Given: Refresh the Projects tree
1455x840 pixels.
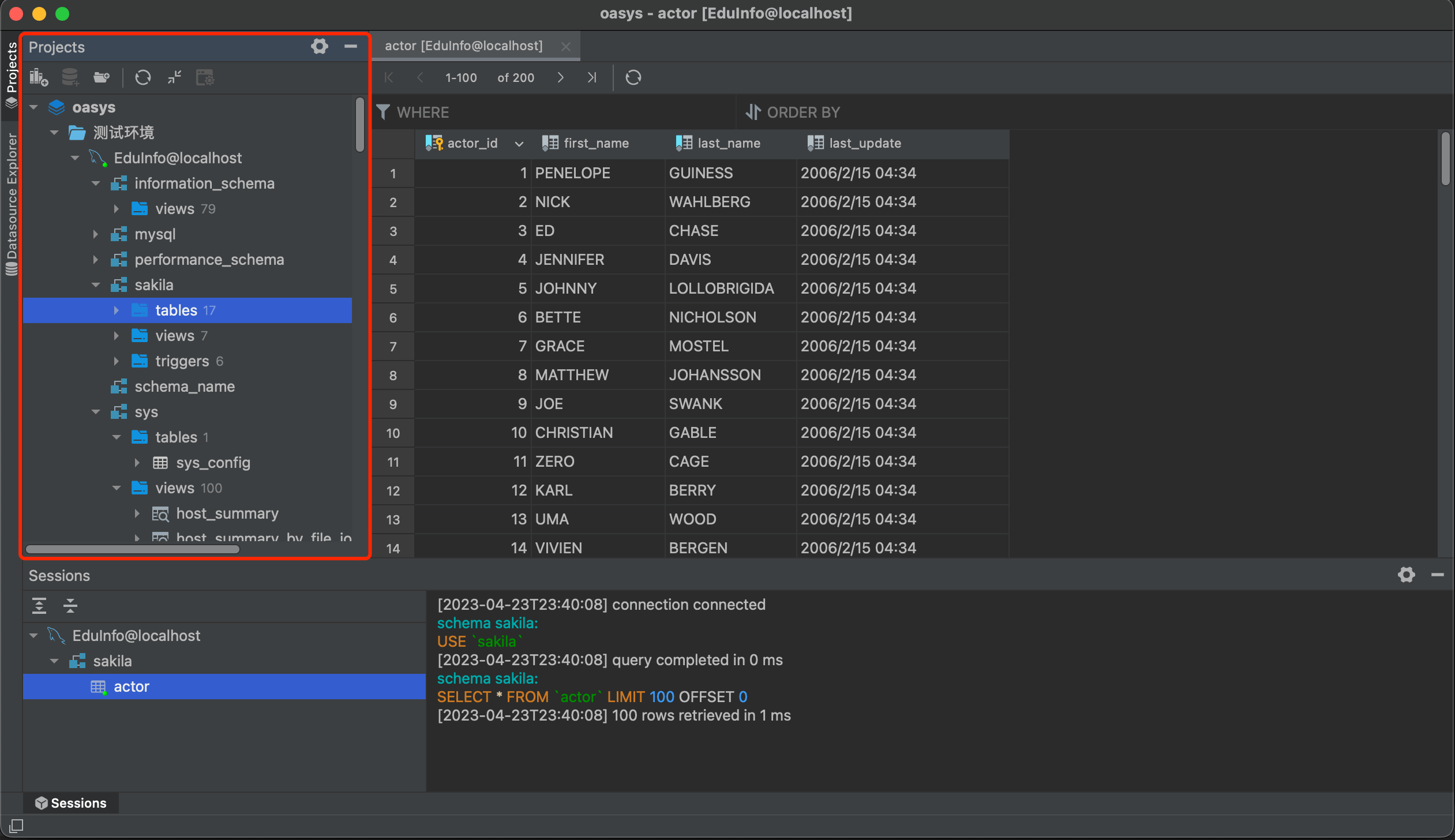Looking at the screenshot, I should [142, 77].
